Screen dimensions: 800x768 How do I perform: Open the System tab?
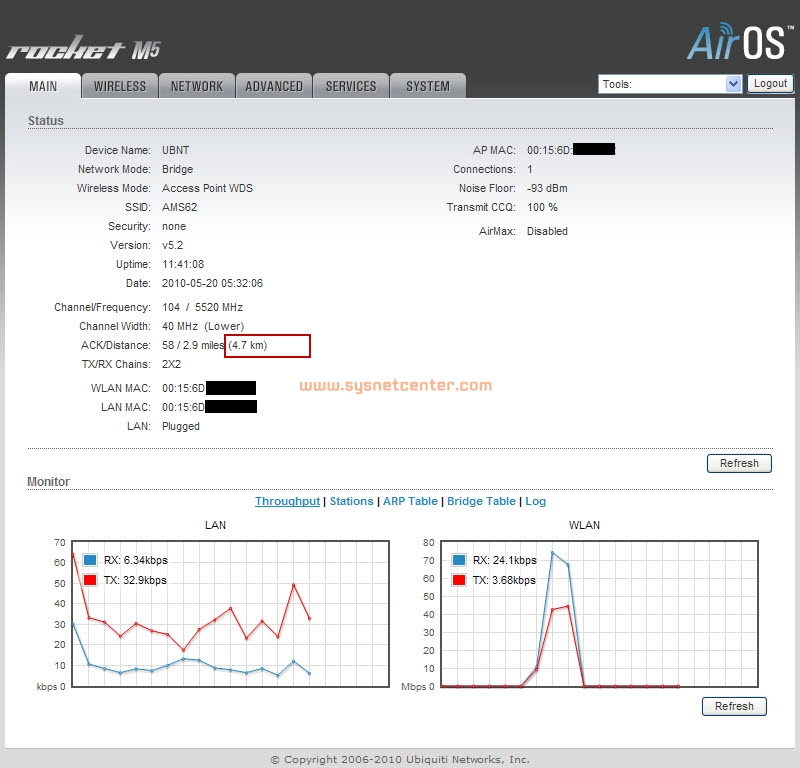click(x=428, y=86)
